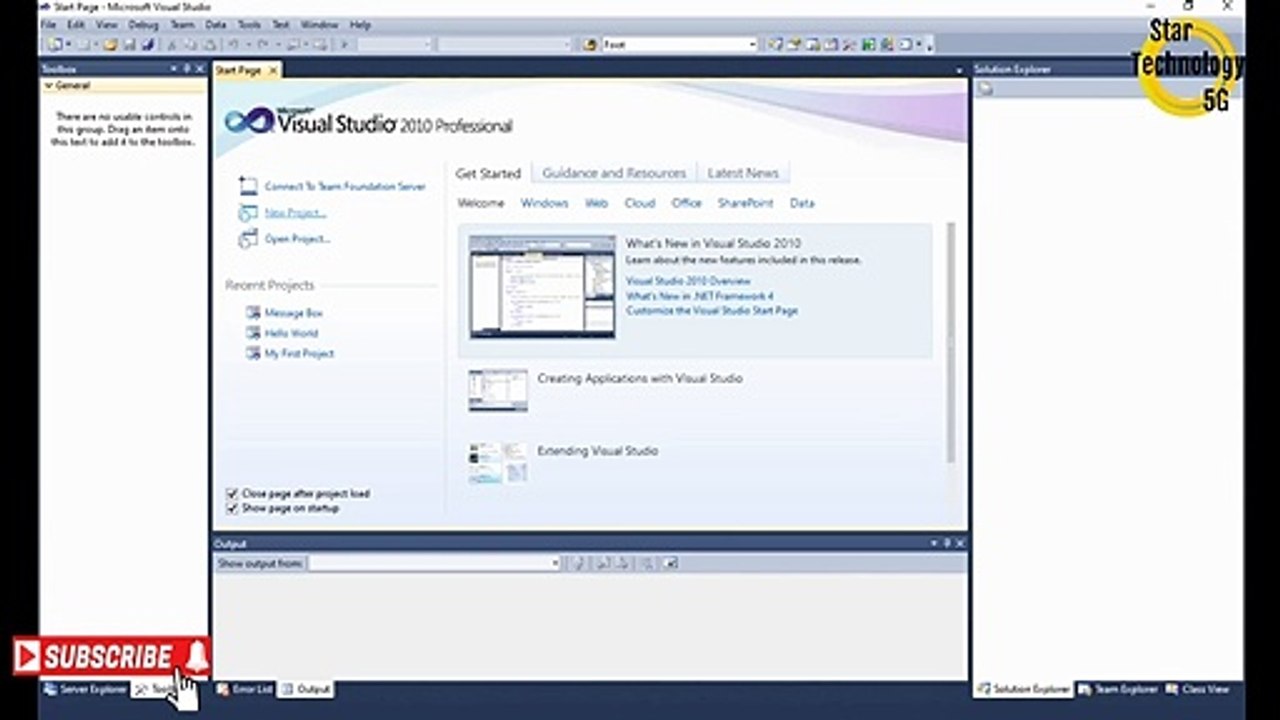The width and height of the screenshot is (1280, 720).
Task: Click the Redo toolbar icon
Action: click(x=263, y=44)
